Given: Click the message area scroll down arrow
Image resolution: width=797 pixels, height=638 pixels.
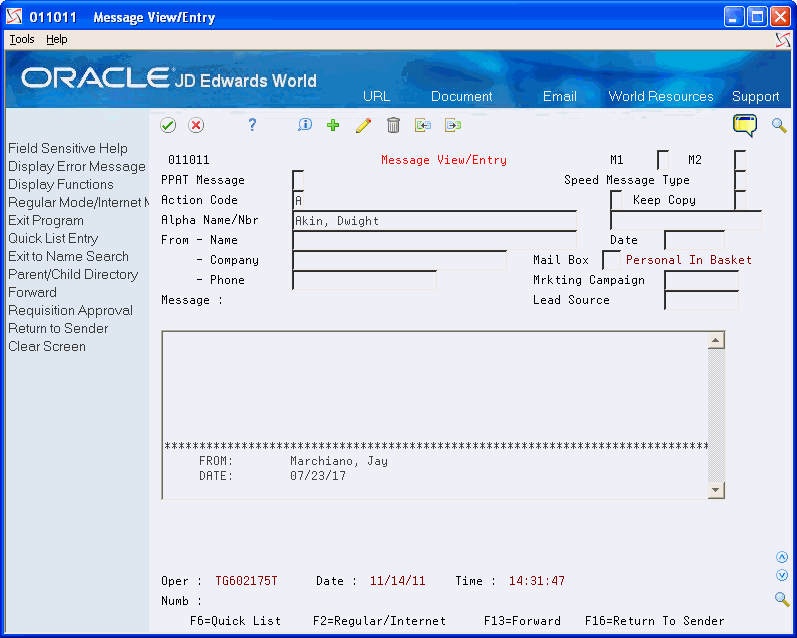Looking at the screenshot, I should 716,490.
